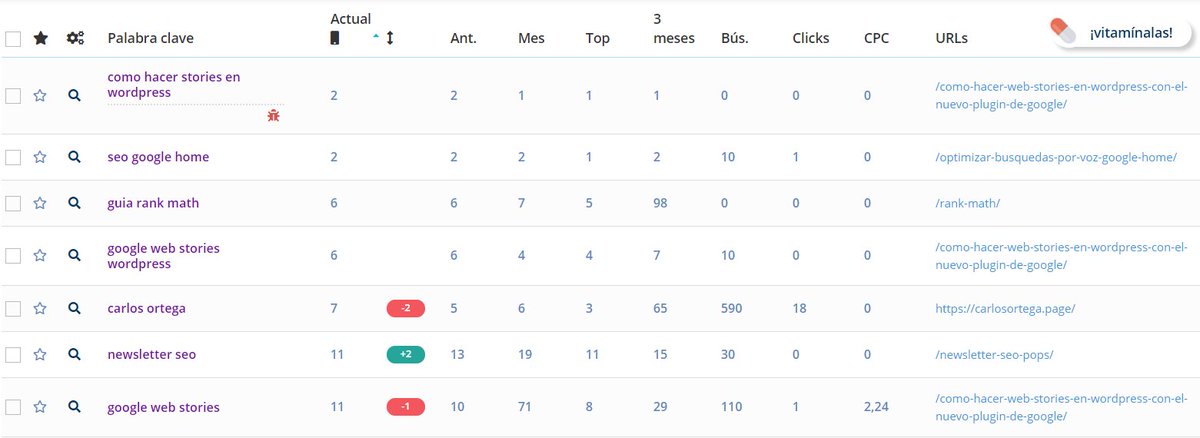Open keyword 'google web stories' in last row
The height and width of the screenshot is (438, 1200).
pos(164,407)
